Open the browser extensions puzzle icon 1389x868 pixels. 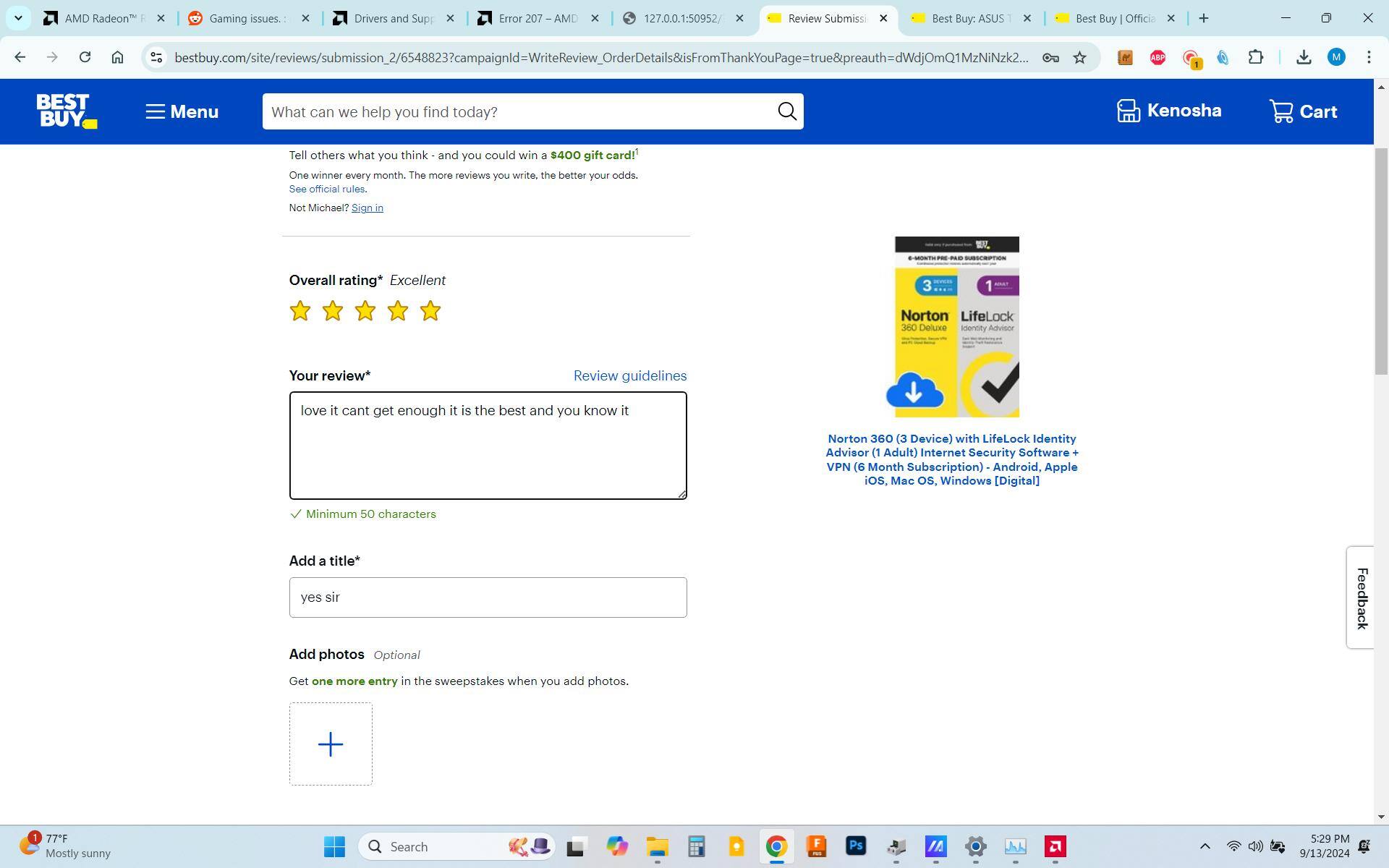(1256, 57)
